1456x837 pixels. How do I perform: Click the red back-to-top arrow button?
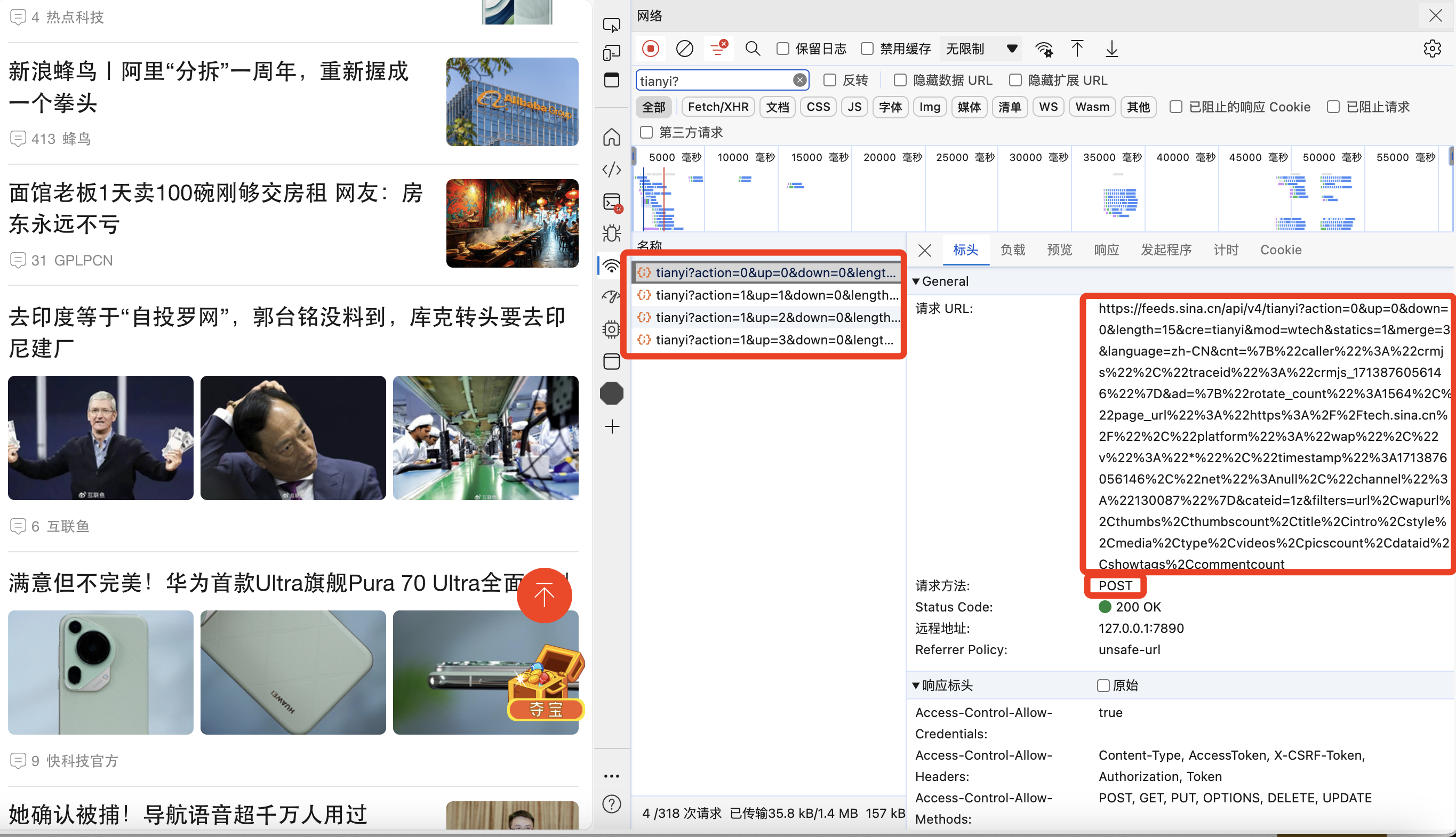click(x=544, y=595)
